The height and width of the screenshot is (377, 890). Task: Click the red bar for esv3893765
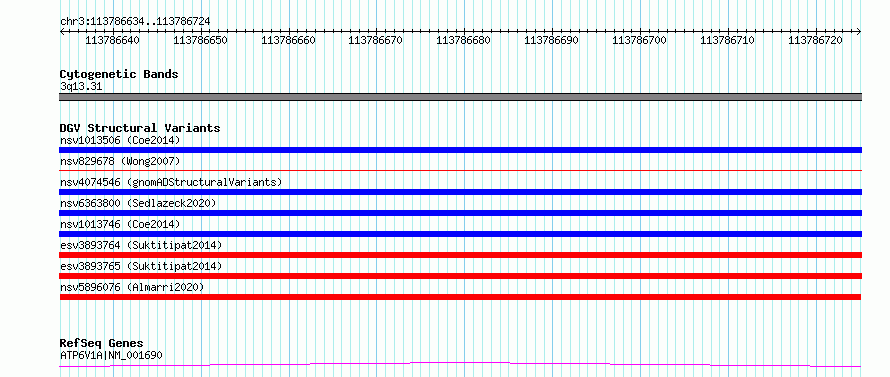click(460, 276)
